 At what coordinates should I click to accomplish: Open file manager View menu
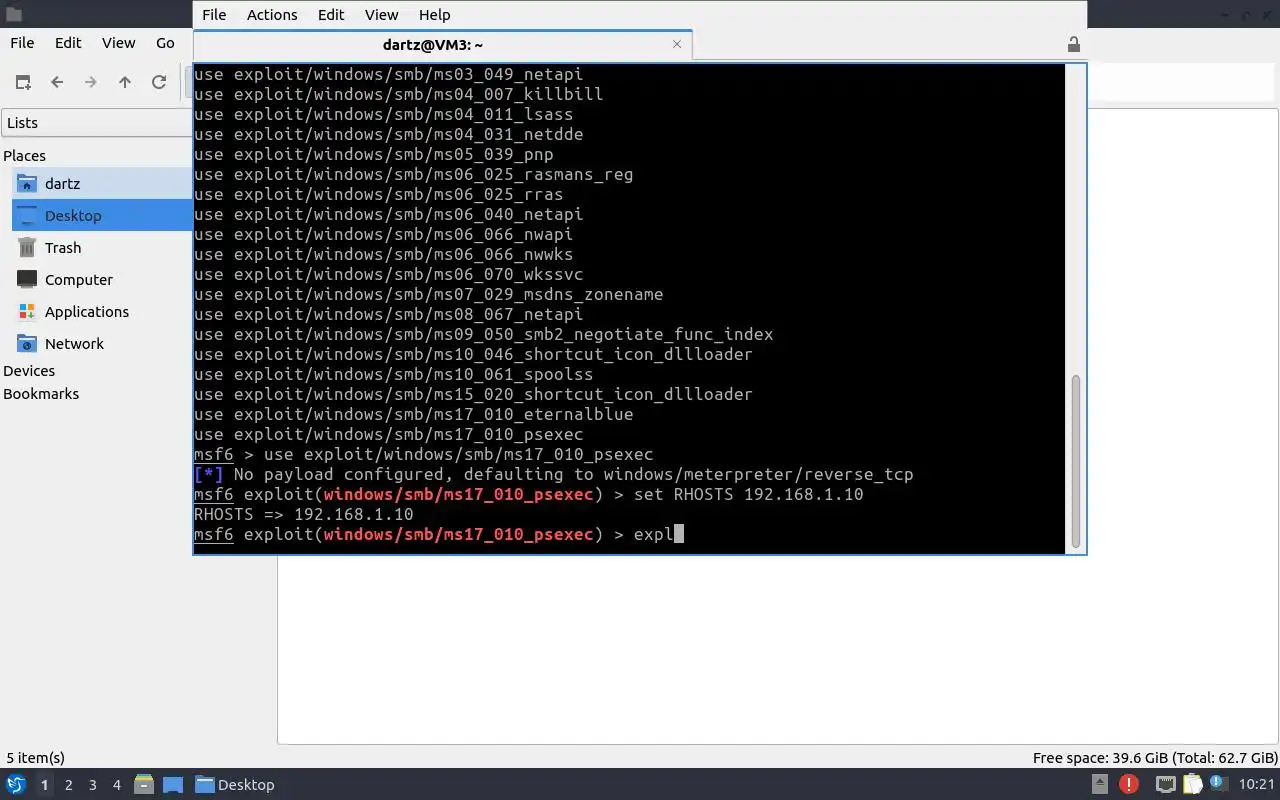click(118, 43)
